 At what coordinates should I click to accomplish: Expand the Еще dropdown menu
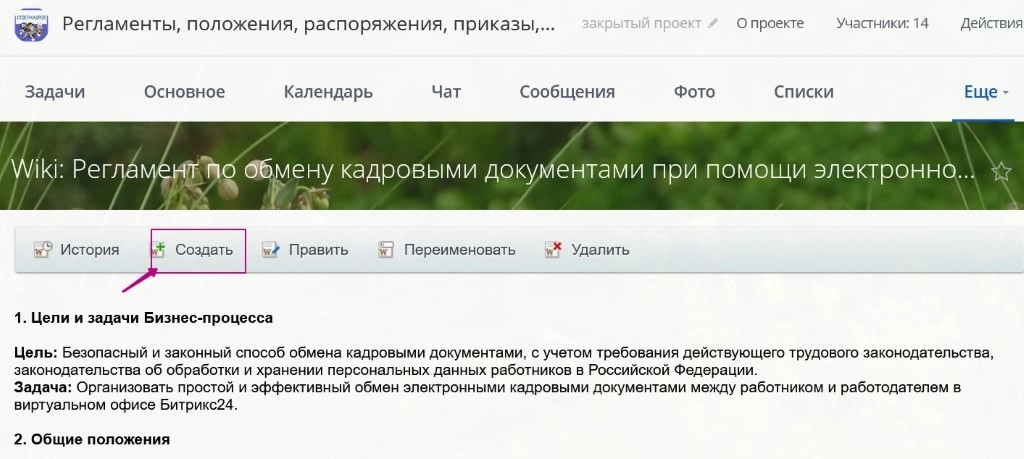[986, 92]
